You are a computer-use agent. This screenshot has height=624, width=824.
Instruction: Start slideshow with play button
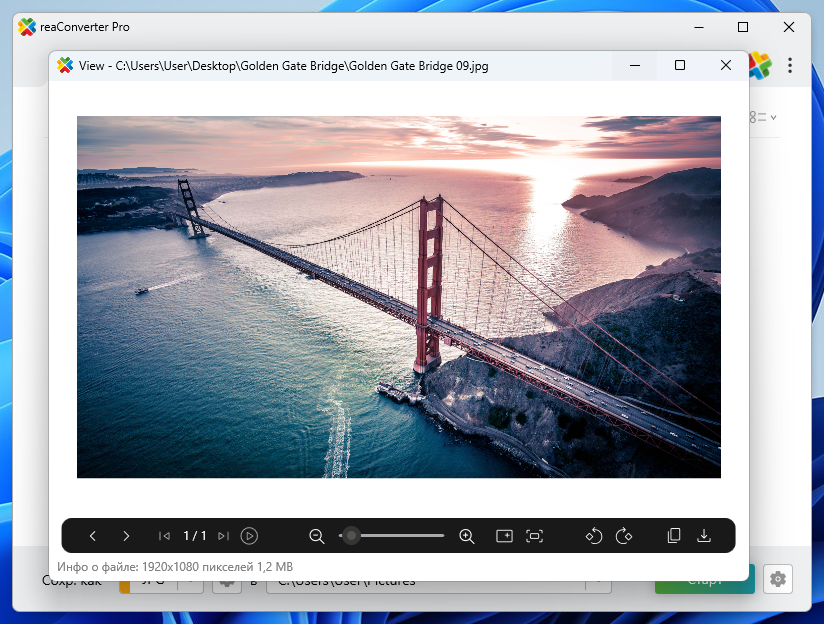tap(250, 536)
